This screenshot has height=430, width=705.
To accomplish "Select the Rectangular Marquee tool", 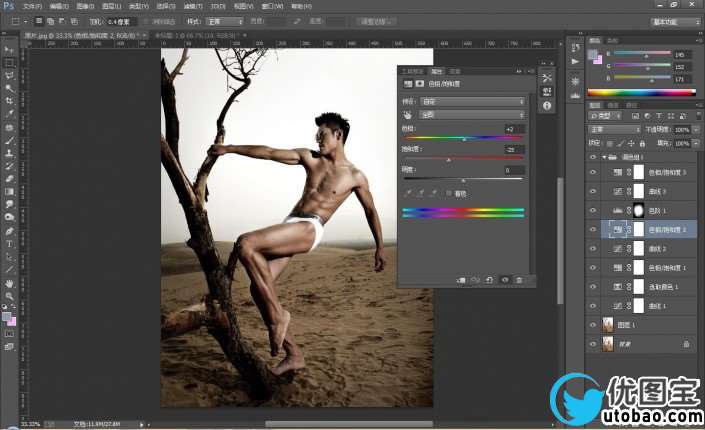I will tap(9, 63).
